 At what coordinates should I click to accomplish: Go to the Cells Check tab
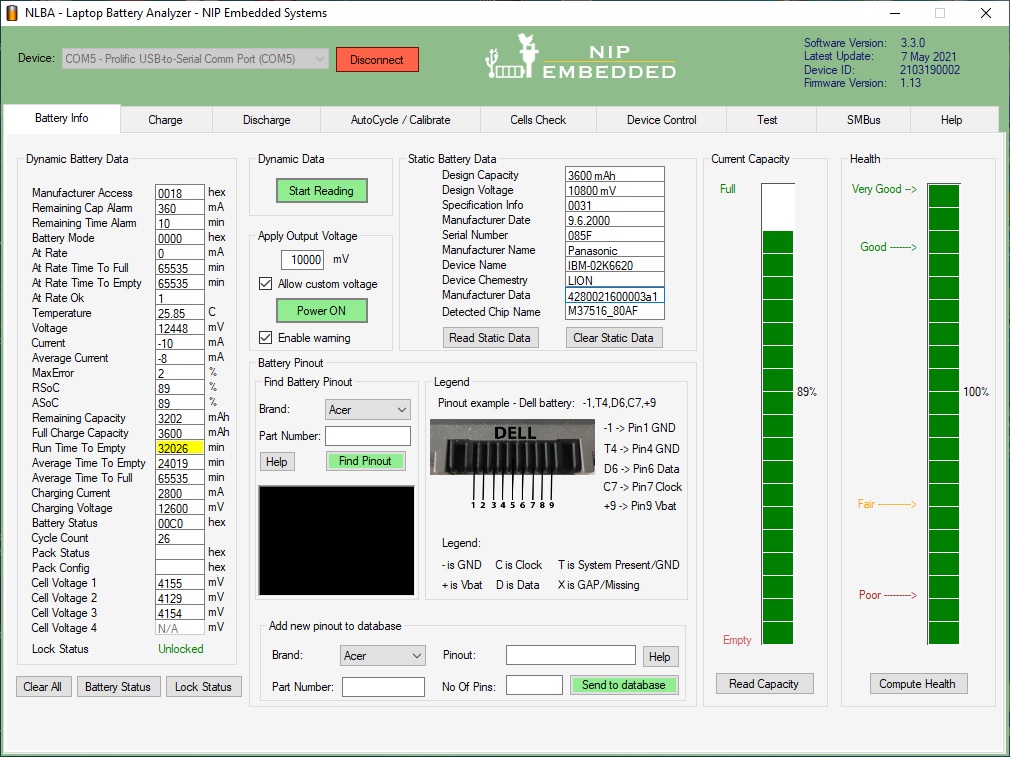(x=538, y=120)
